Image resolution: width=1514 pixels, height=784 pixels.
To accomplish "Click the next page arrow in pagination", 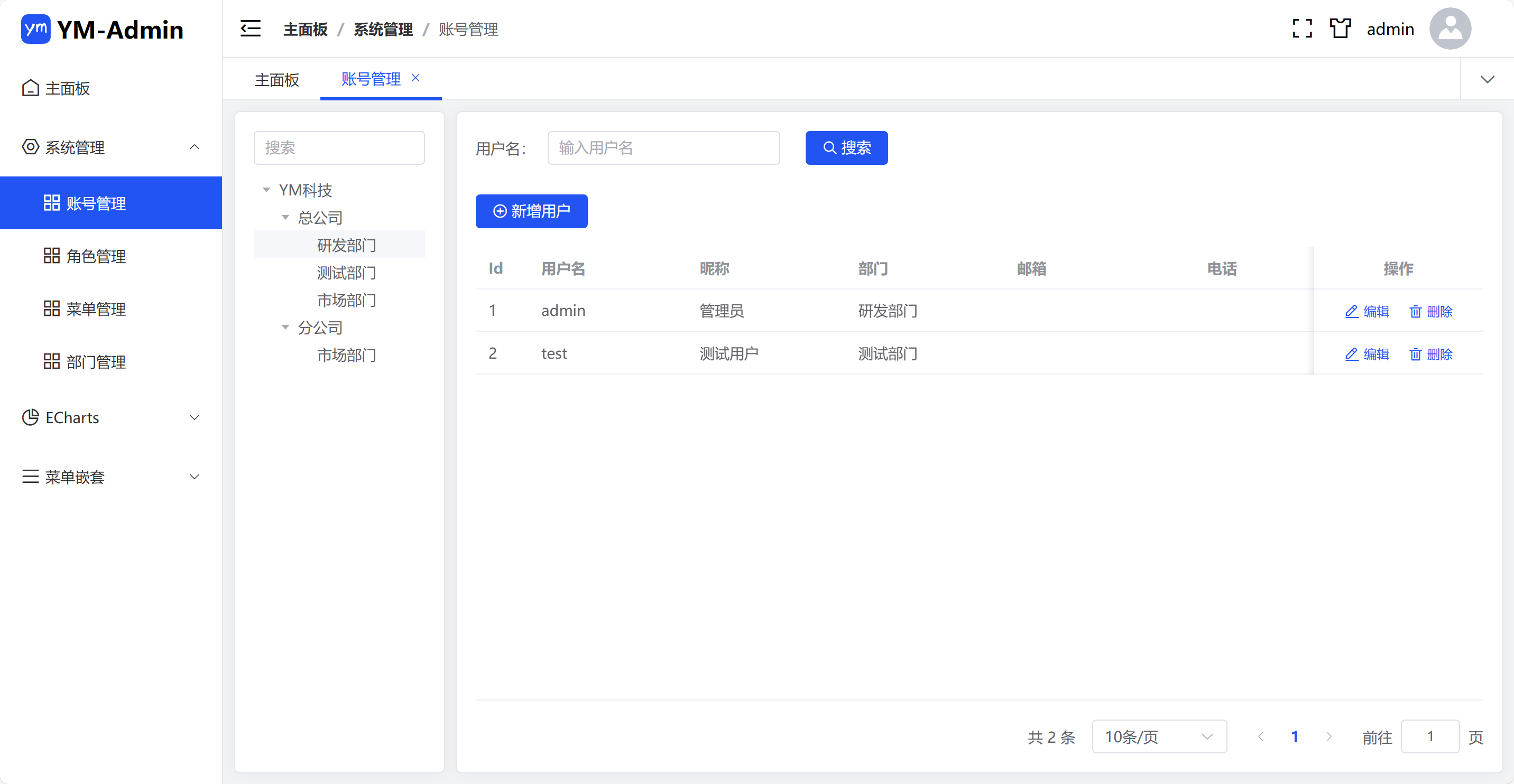I will tap(1329, 736).
